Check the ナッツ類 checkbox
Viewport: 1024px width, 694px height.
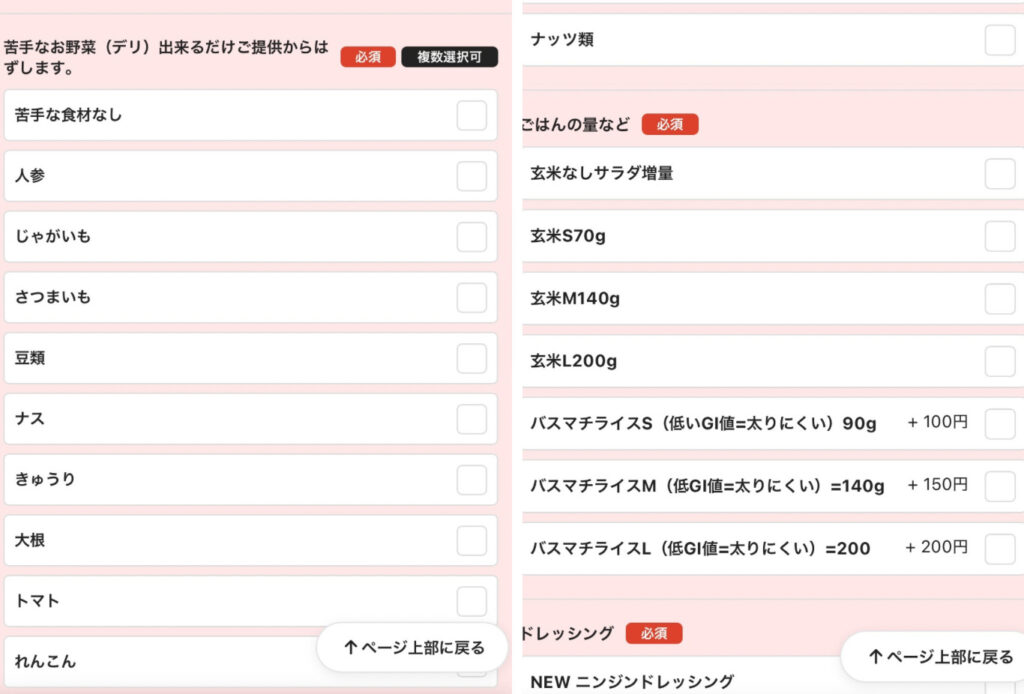coord(999,40)
